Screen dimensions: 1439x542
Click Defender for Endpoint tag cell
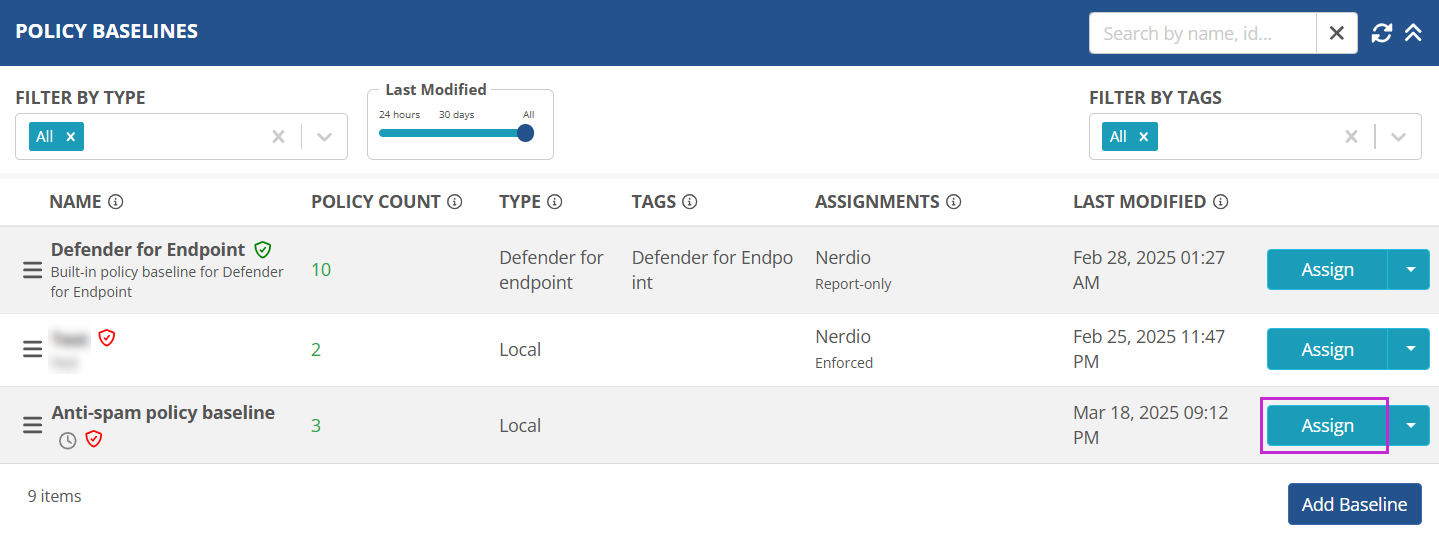pos(712,270)
